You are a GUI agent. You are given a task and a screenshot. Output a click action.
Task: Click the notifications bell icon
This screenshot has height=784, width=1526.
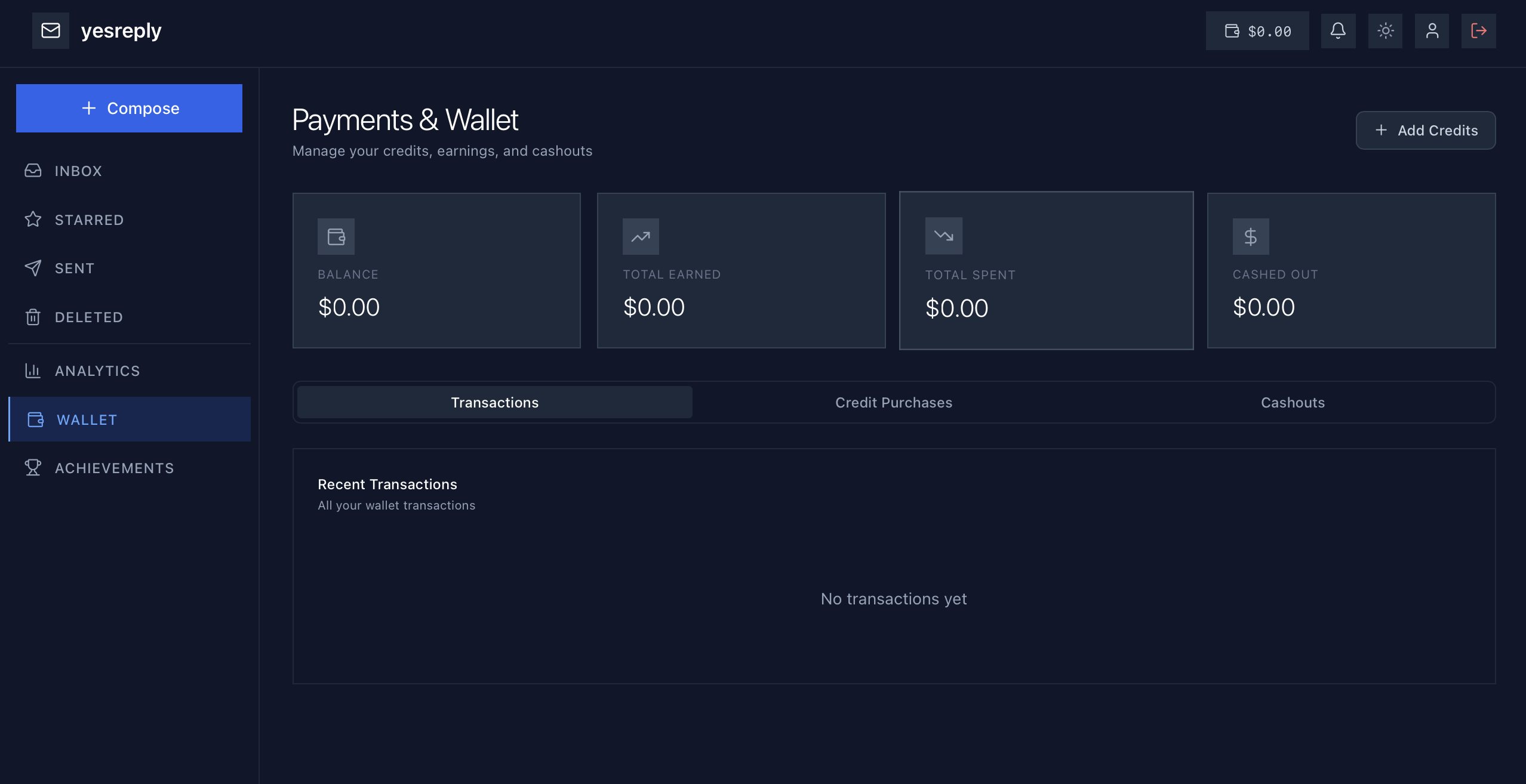[x=1338, y=31]
